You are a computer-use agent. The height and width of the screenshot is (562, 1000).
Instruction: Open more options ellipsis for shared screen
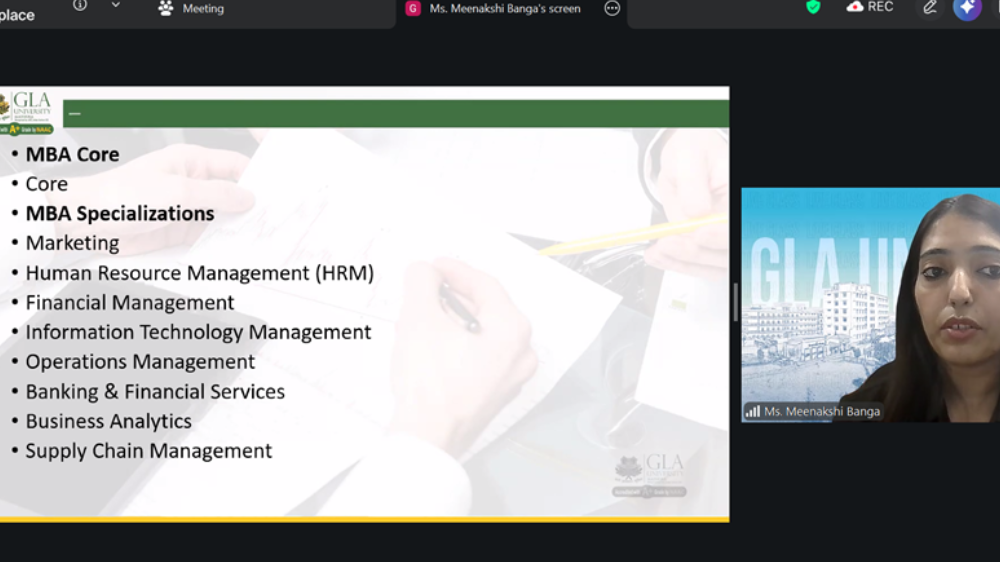click(x=612, y=8)
